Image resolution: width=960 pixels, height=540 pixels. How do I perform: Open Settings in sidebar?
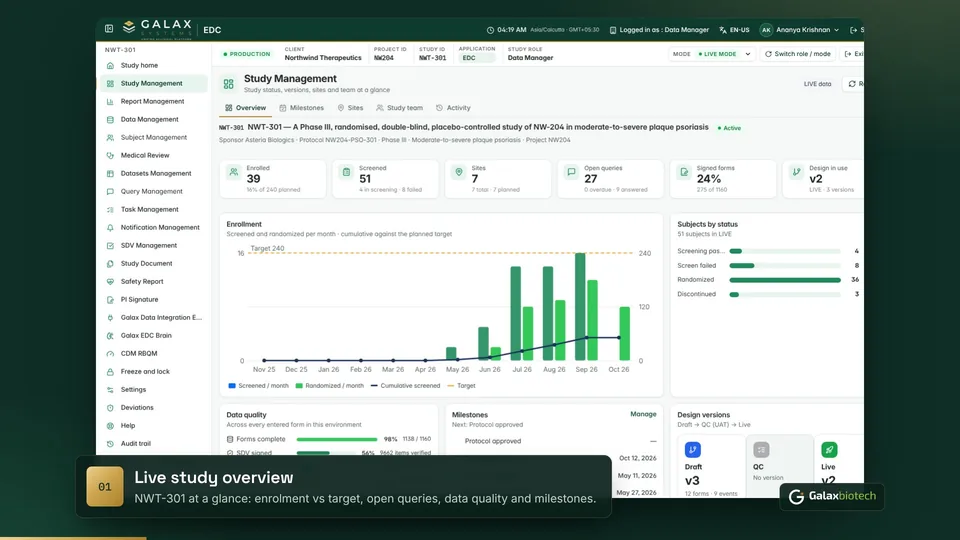(x=154, y=389)
